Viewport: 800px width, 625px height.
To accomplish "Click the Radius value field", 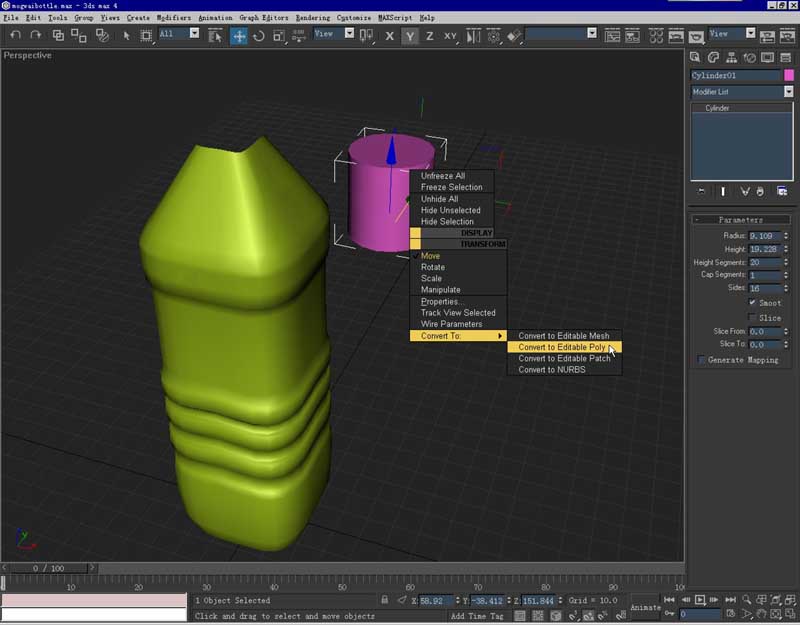I will [x=764, y=236].
